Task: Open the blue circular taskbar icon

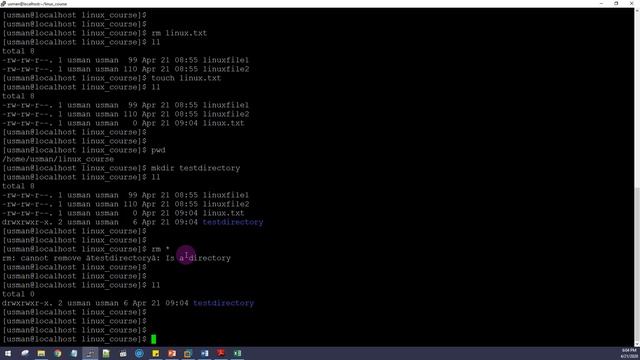Action: click(139, 353)
